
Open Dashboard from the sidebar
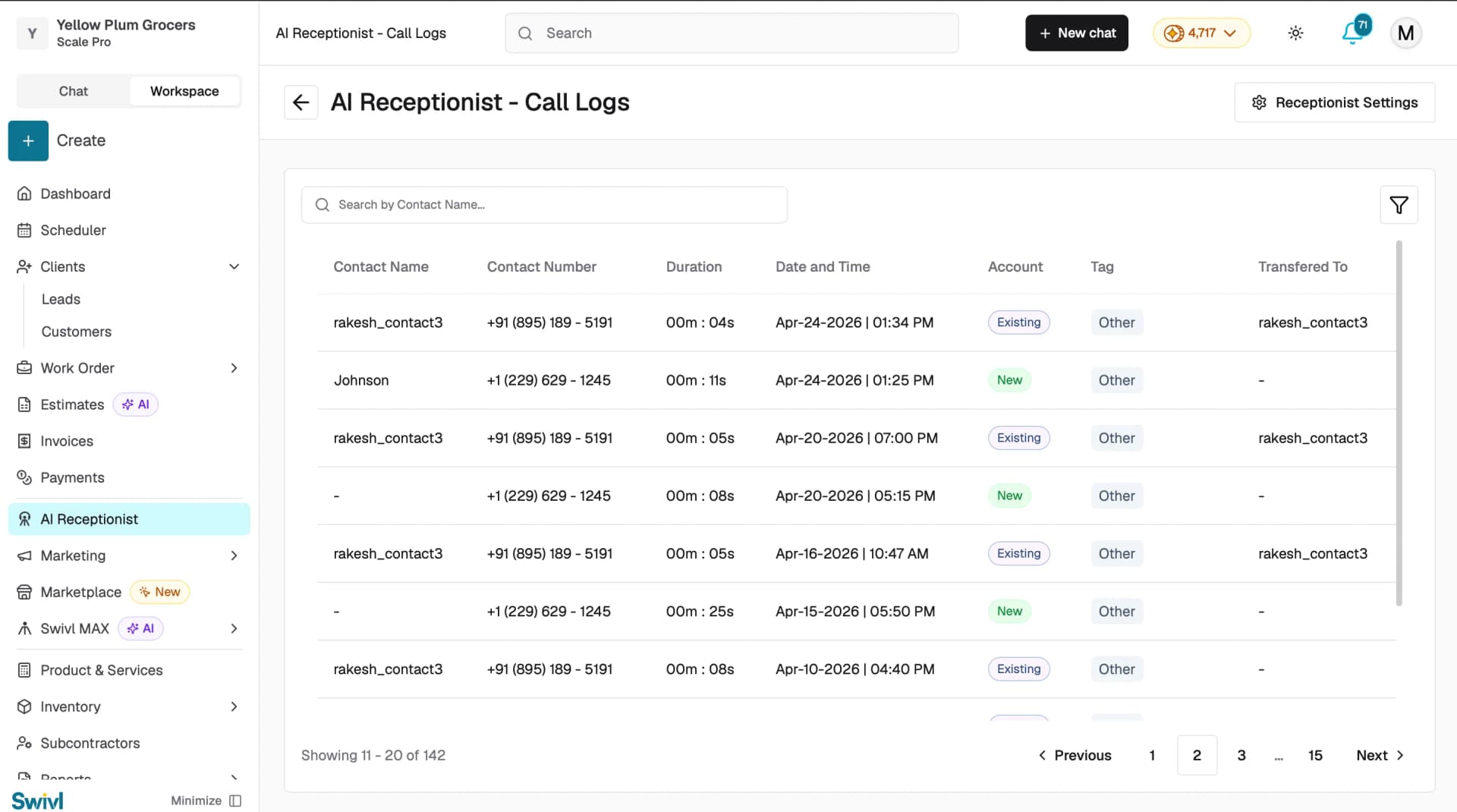point(75,194)
